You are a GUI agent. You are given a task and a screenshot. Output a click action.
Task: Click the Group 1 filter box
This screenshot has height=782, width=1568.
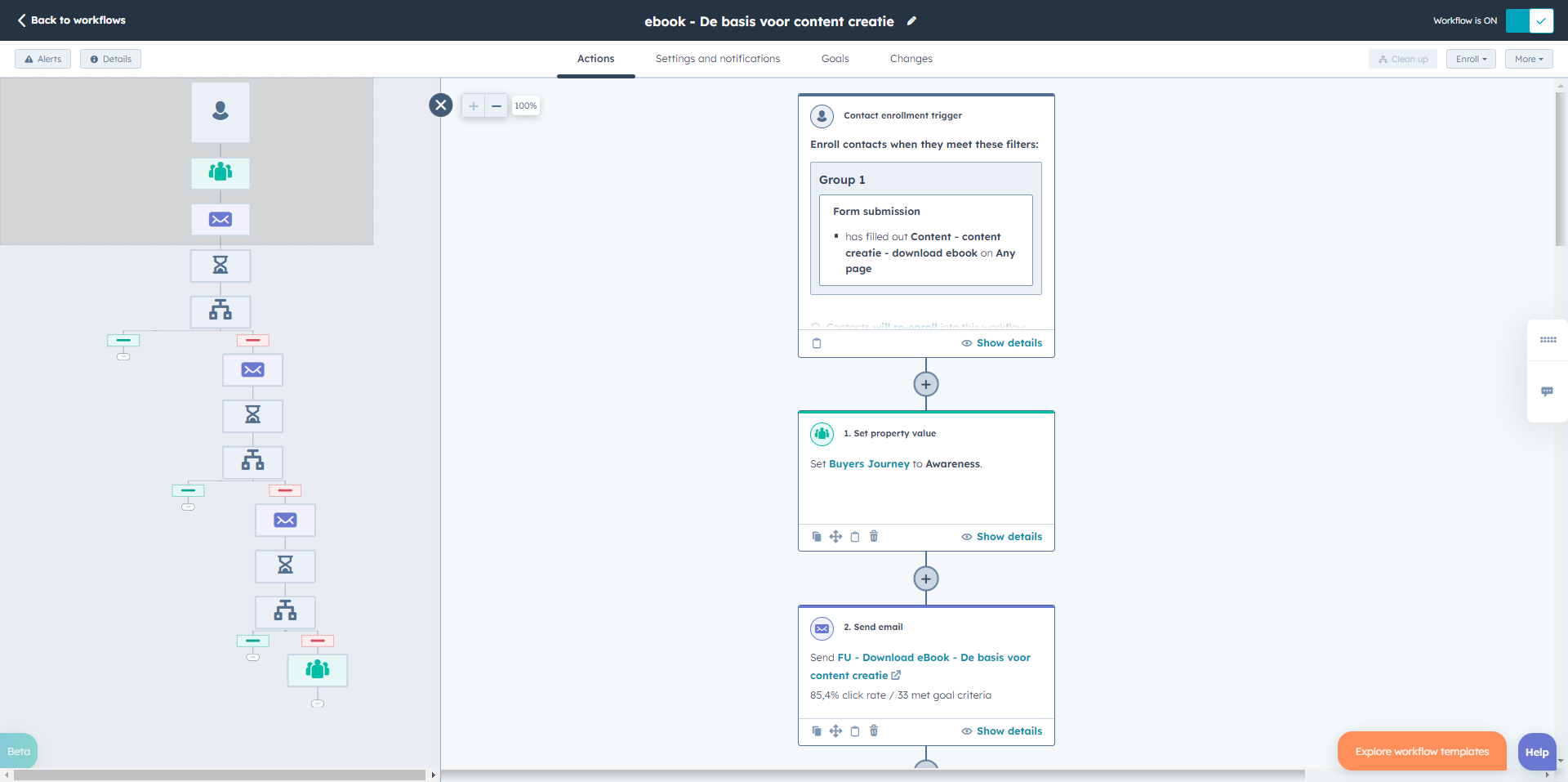tap(925, 228)
